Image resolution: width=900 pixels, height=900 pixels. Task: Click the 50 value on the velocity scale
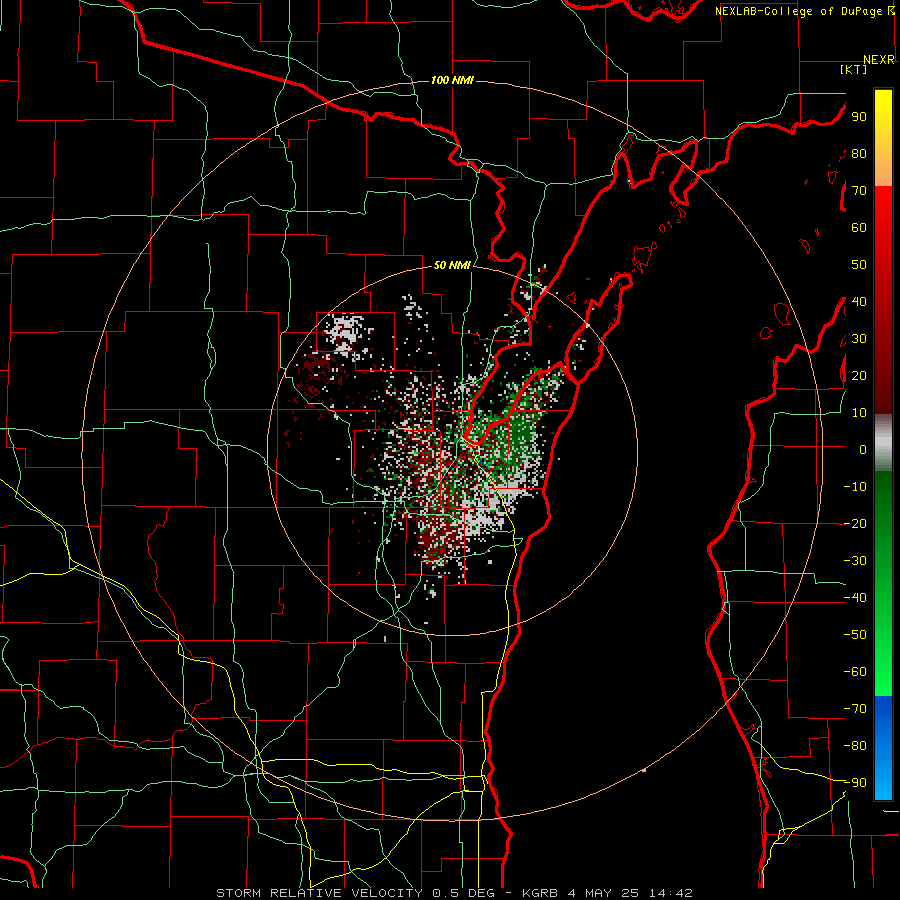[859, 265]
